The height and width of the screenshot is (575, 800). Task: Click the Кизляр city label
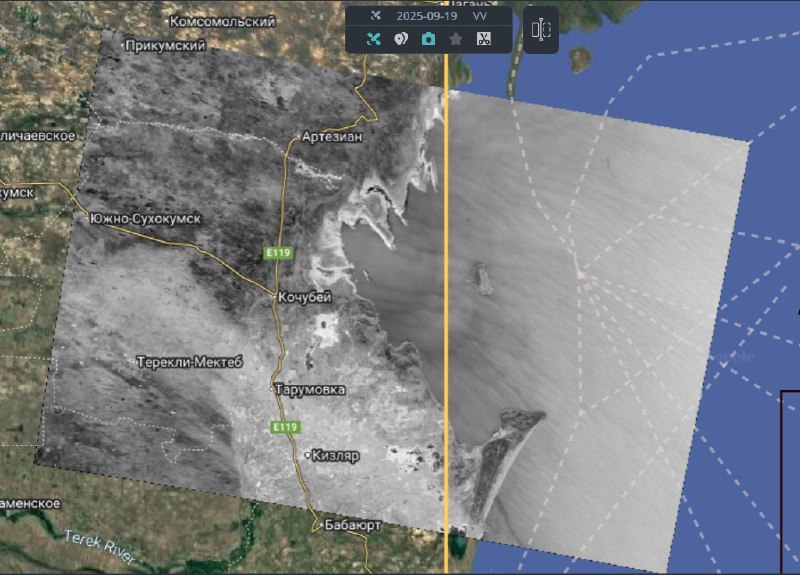[x=335, y=455]
